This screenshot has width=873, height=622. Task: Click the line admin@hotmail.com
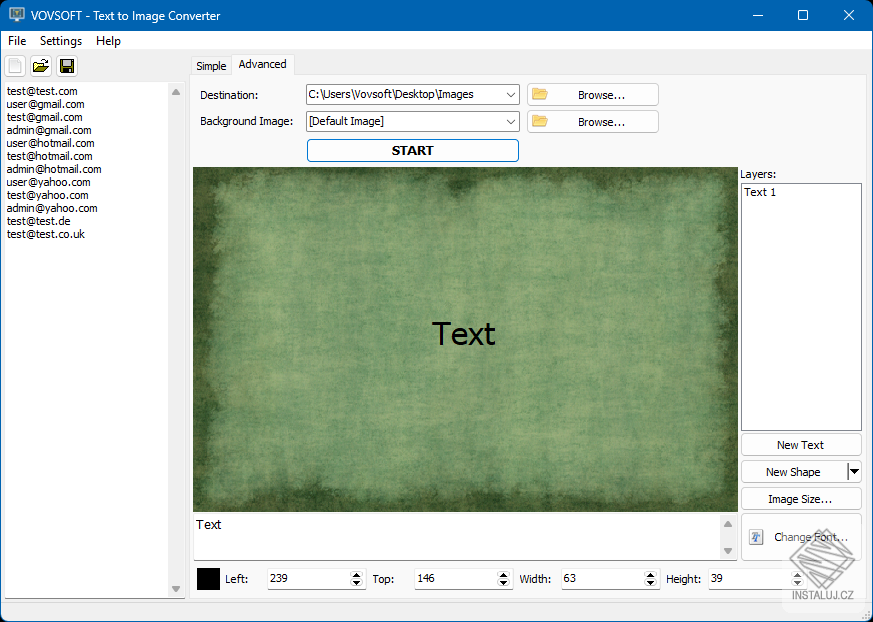tap(54, 169)
